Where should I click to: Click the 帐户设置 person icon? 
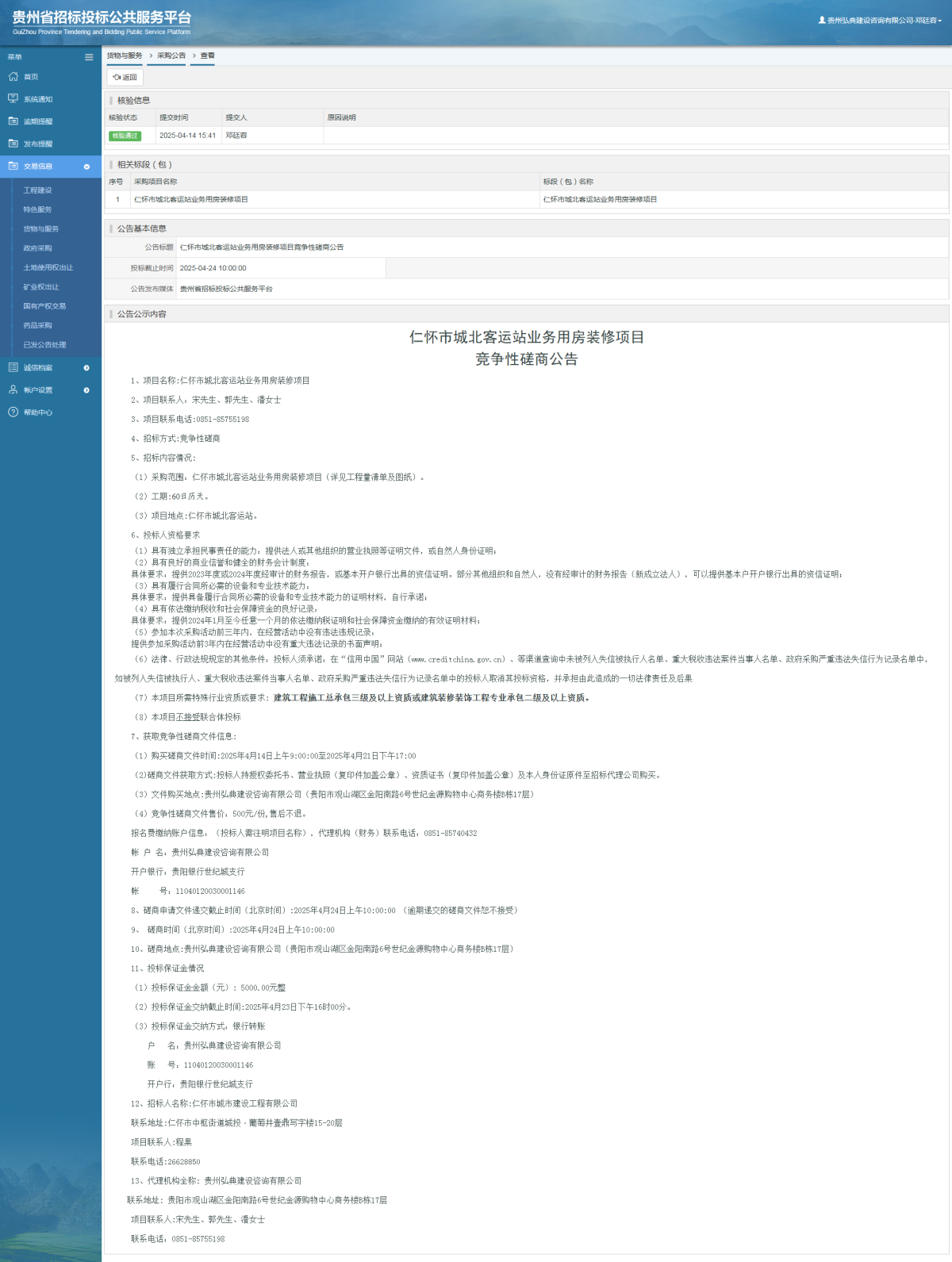[x=13, y=390]
